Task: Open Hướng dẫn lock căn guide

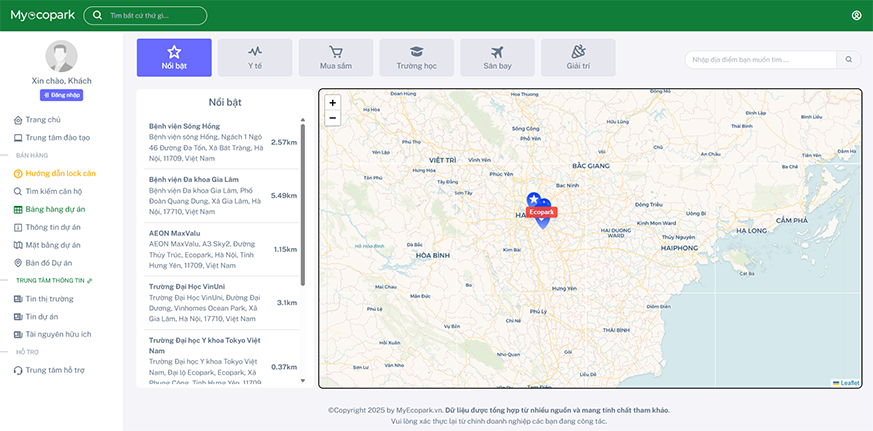Action: (60, 173)
